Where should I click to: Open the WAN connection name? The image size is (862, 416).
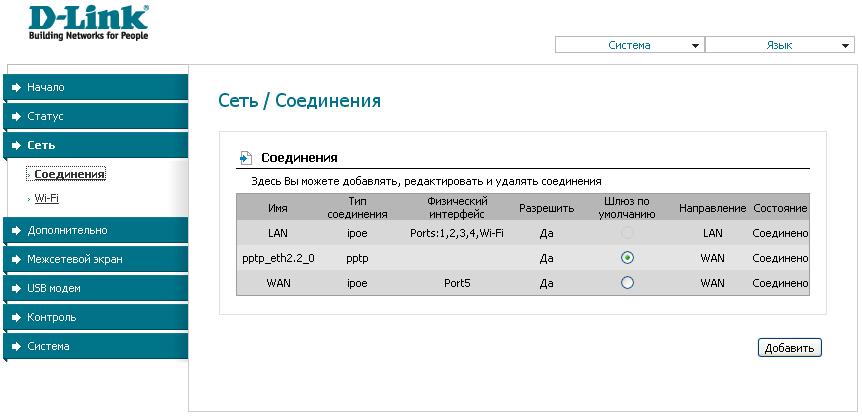(278, 283)
